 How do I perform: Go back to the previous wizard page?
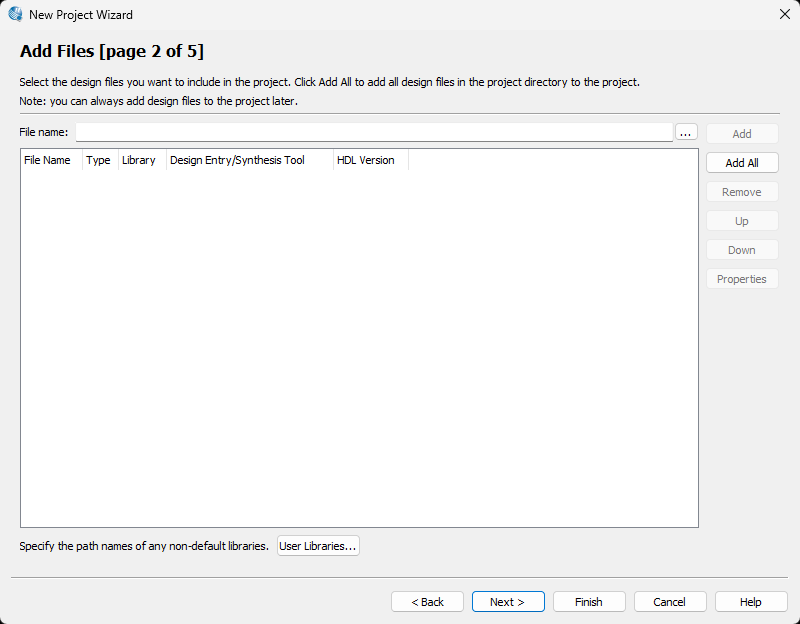[427, 602]
